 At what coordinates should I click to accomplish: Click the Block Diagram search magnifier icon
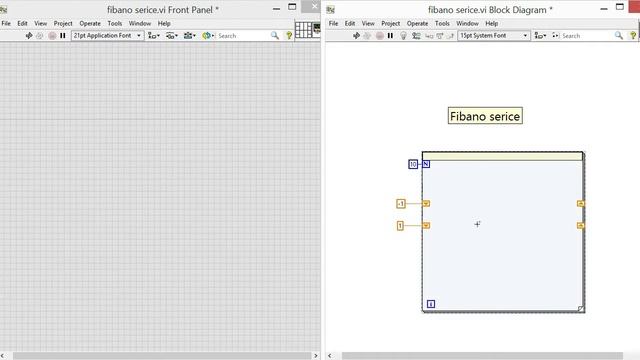point(619,36)
